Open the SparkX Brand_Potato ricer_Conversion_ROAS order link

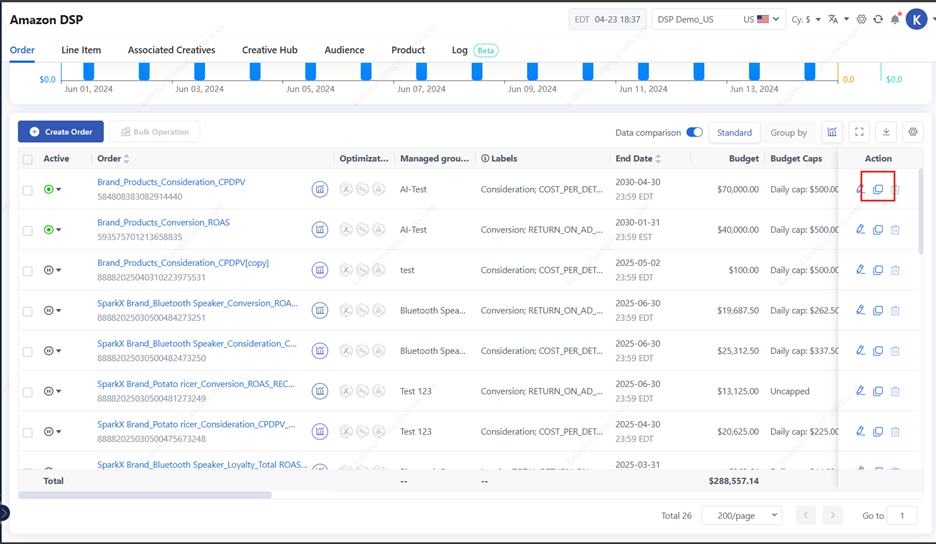click(197, 384)
